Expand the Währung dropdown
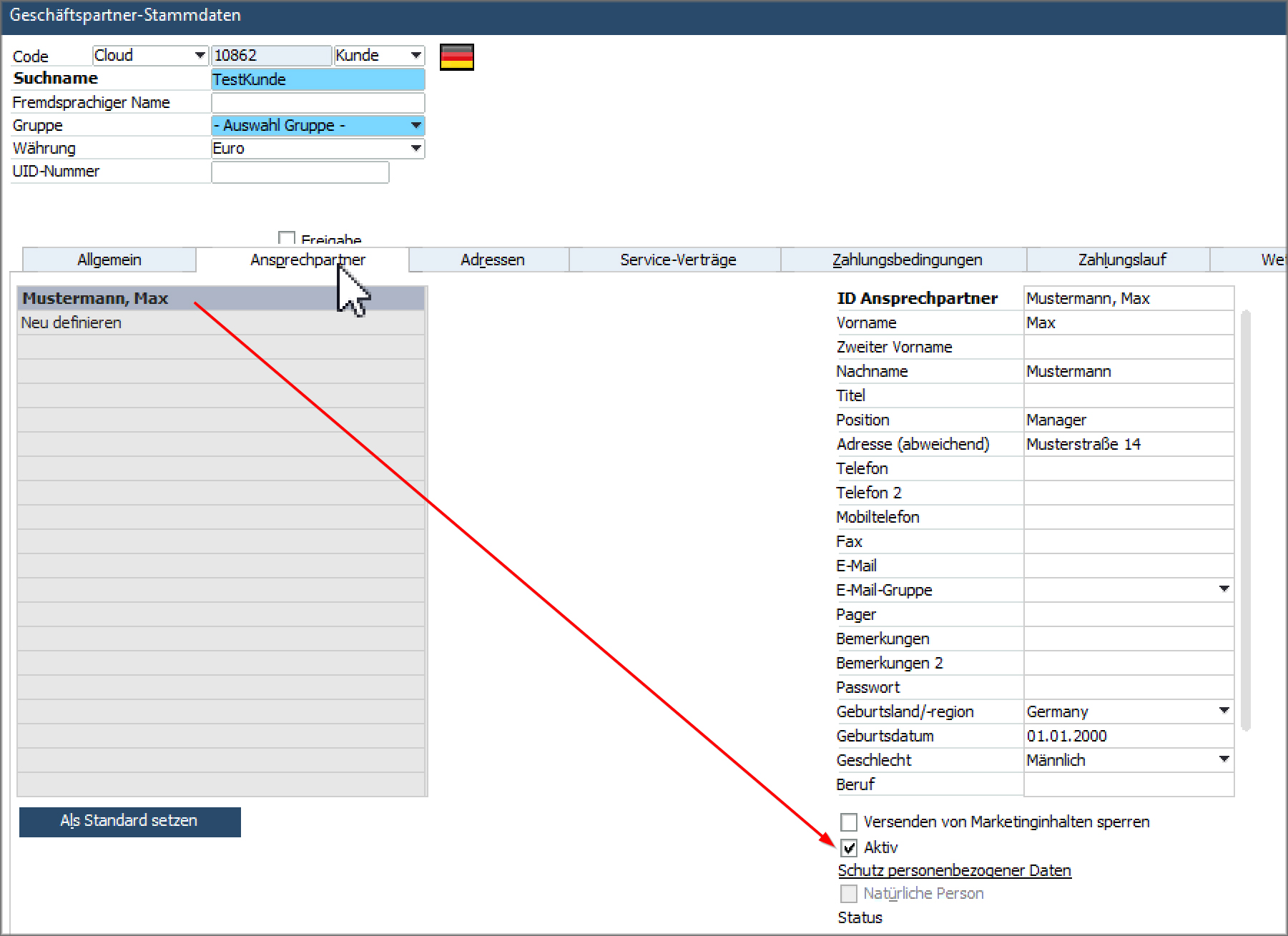This screenshot has height=936, width=1288. (x=416, y=149)
